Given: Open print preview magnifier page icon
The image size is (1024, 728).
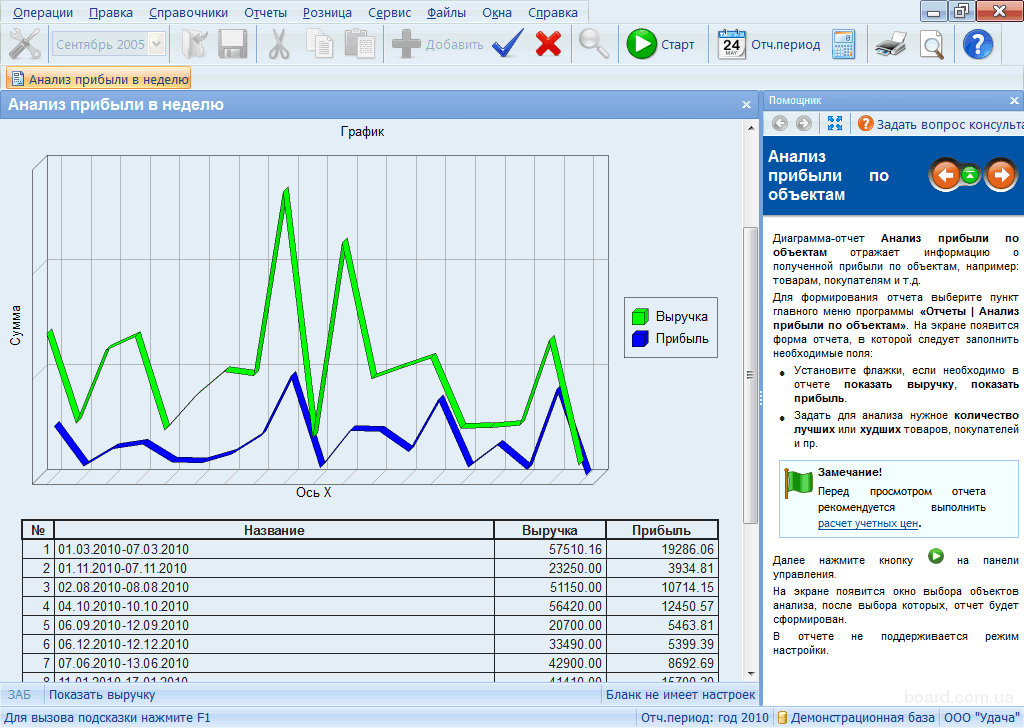Looking at the screenshot, I should pyautogui.click(x=932, y=44).
